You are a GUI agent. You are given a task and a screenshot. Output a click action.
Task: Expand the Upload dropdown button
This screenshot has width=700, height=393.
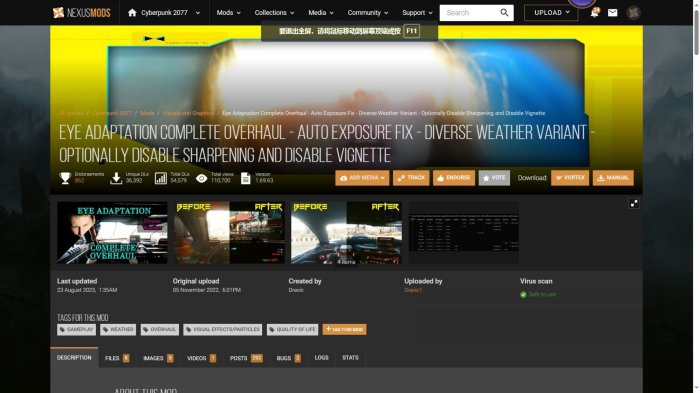pos(551,13)
